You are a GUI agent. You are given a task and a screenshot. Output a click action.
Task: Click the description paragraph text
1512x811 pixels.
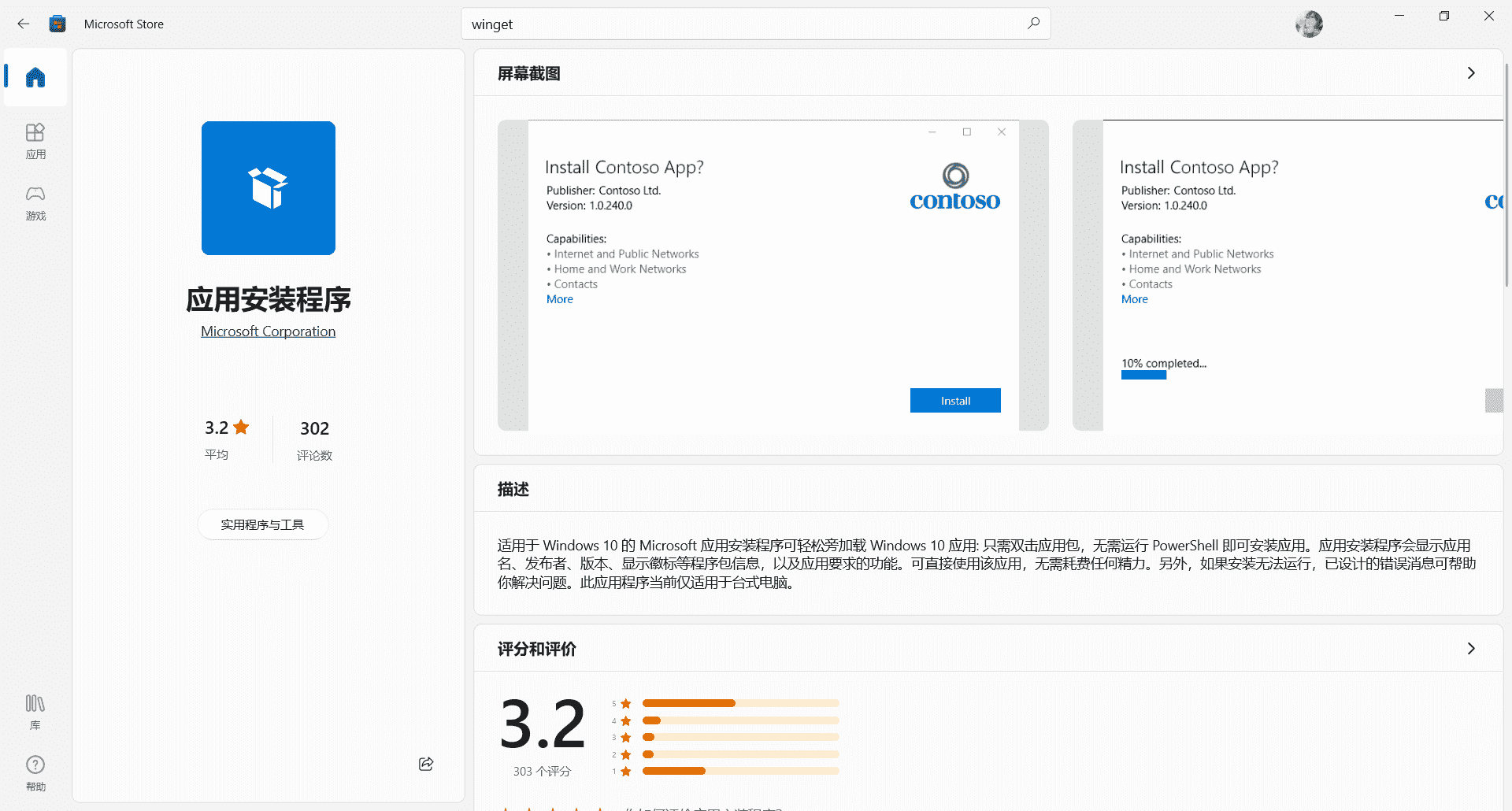[x=987, y=564]
